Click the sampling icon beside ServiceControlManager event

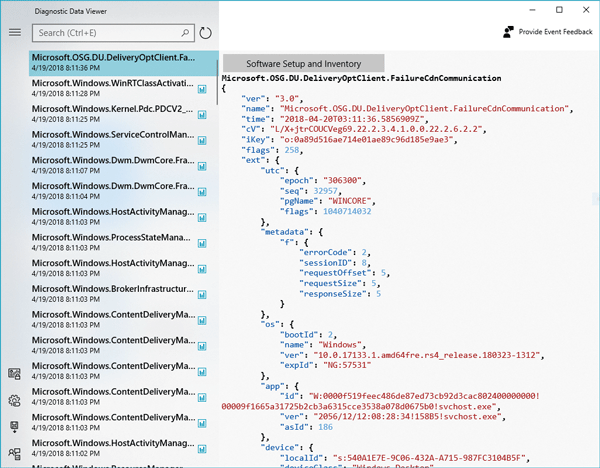pyautogui.click(x=202, y=140)
